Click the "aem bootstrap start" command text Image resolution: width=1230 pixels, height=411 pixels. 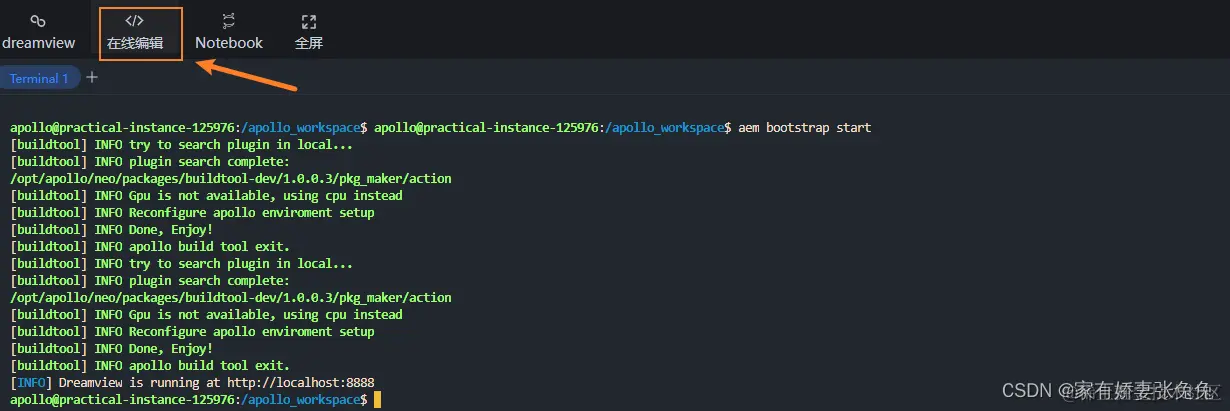click(805, 128)
